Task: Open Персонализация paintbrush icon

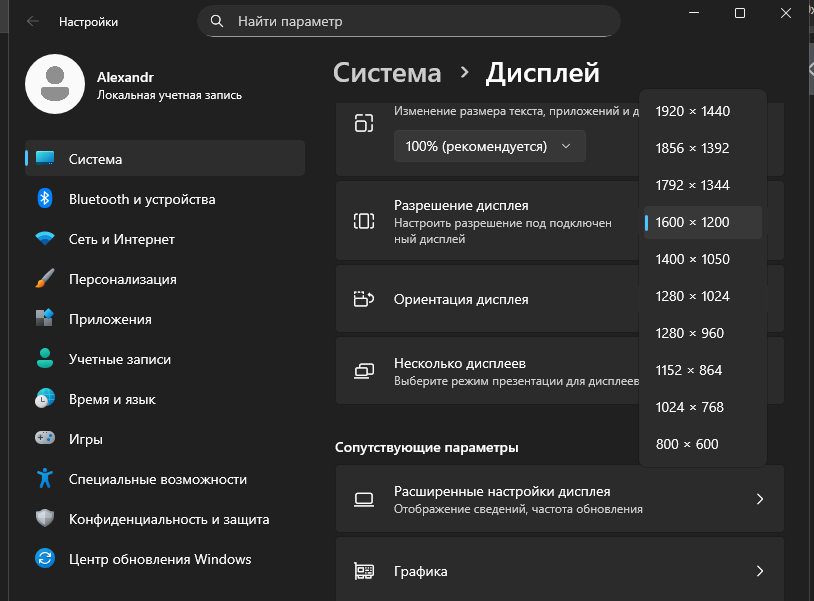Action: pyautogui.click(x=45, y=279)
